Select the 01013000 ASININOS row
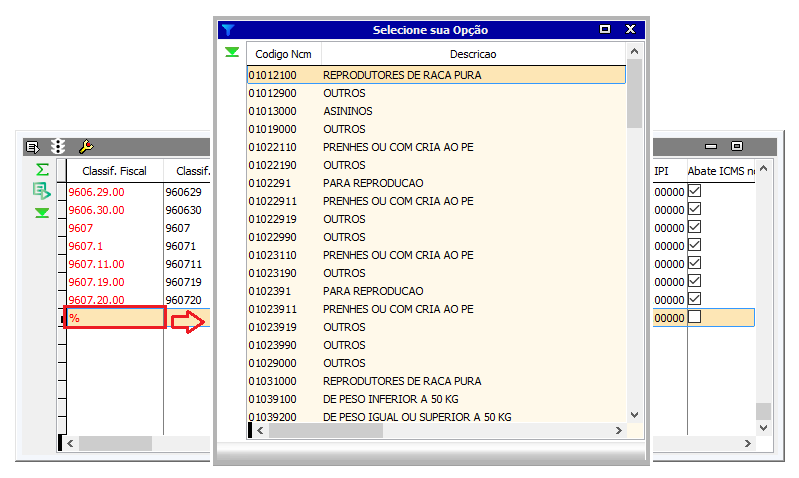Screen dimensions: 799x478 point(436,111)
